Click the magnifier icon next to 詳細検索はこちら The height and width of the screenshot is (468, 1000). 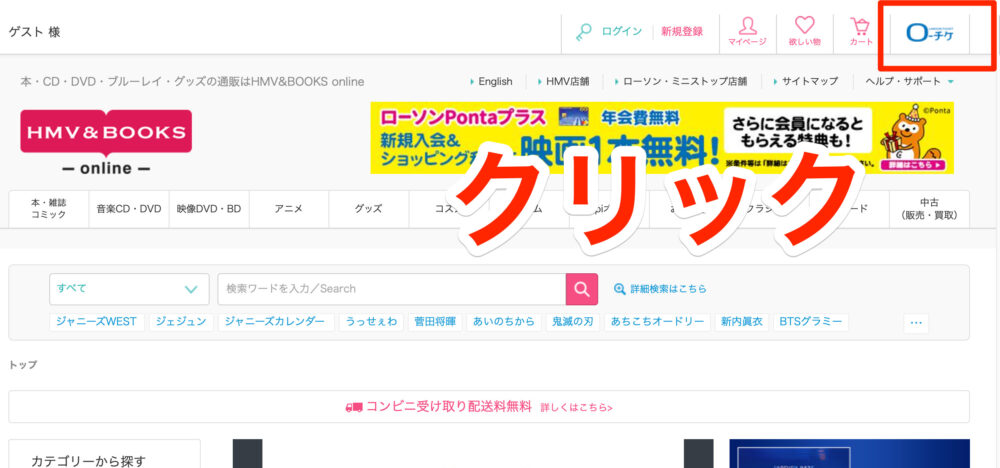(x=619, y=289)
